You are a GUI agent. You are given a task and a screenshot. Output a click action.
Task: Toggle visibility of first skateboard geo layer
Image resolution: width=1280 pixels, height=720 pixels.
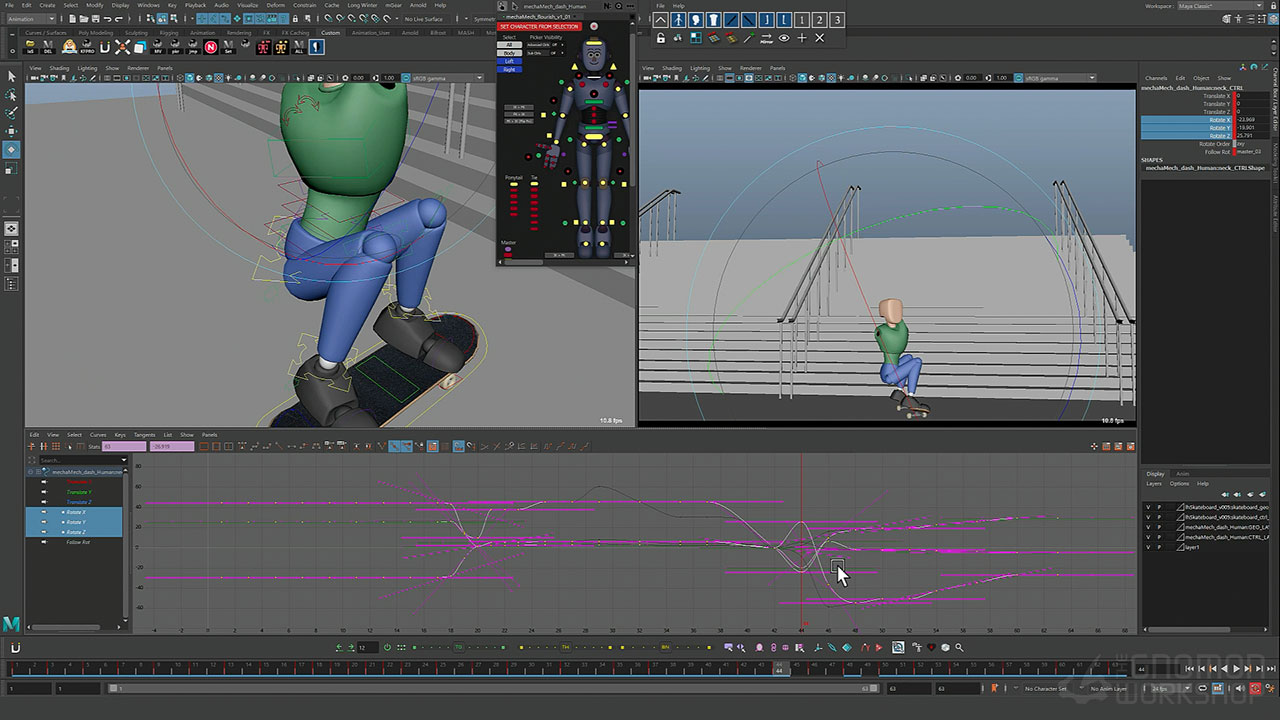[x=1148, y=507]
